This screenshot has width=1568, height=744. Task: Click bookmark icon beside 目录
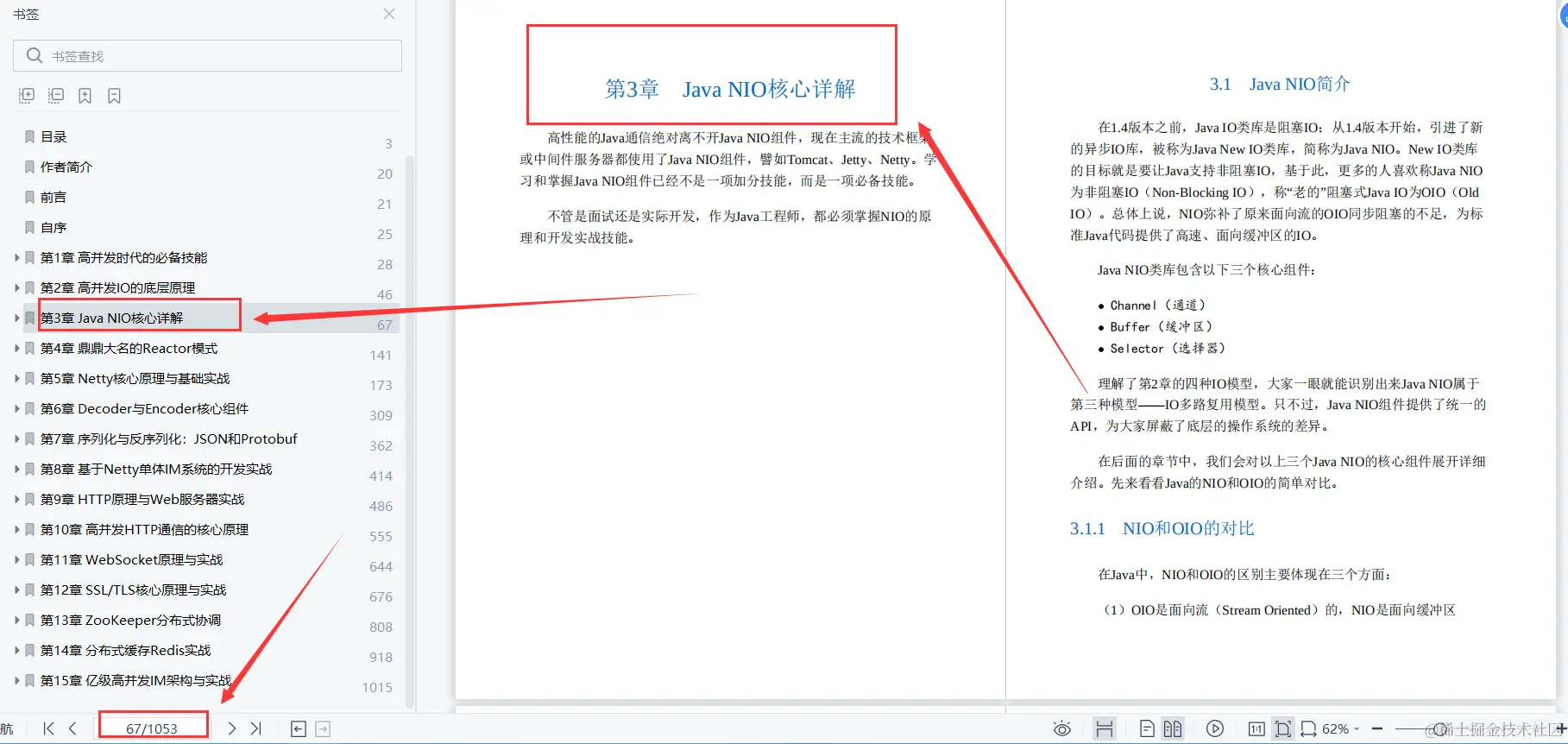coord(30,136)
